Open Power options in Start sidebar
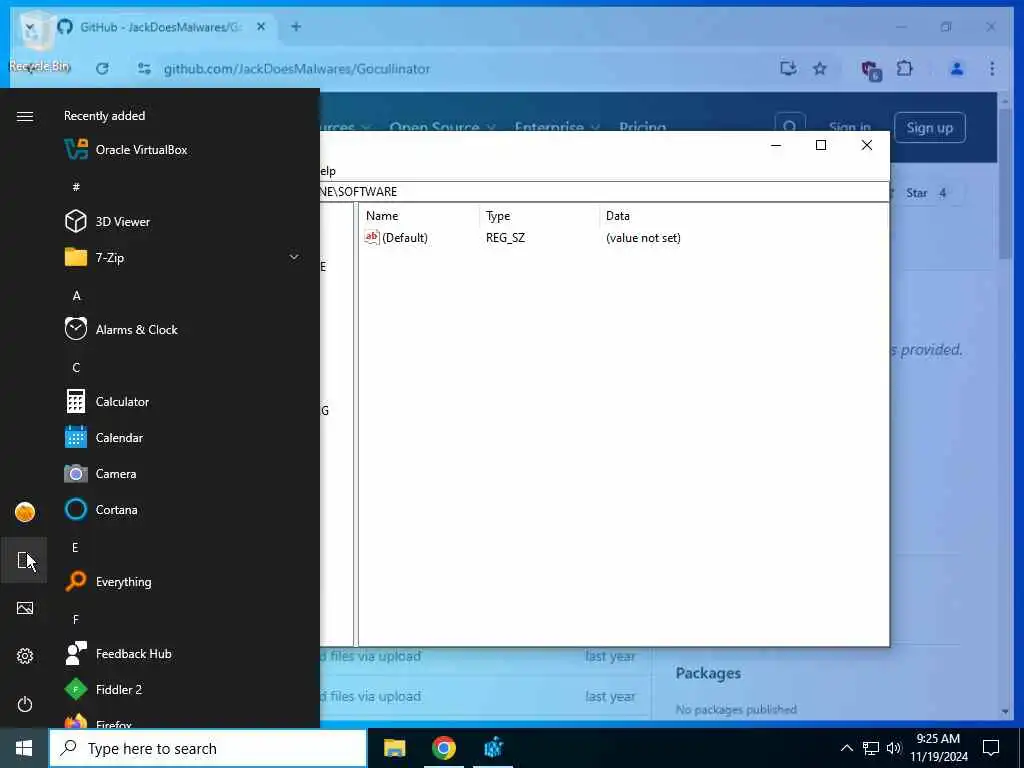1024x768 pixels. (x=25, y=704)
